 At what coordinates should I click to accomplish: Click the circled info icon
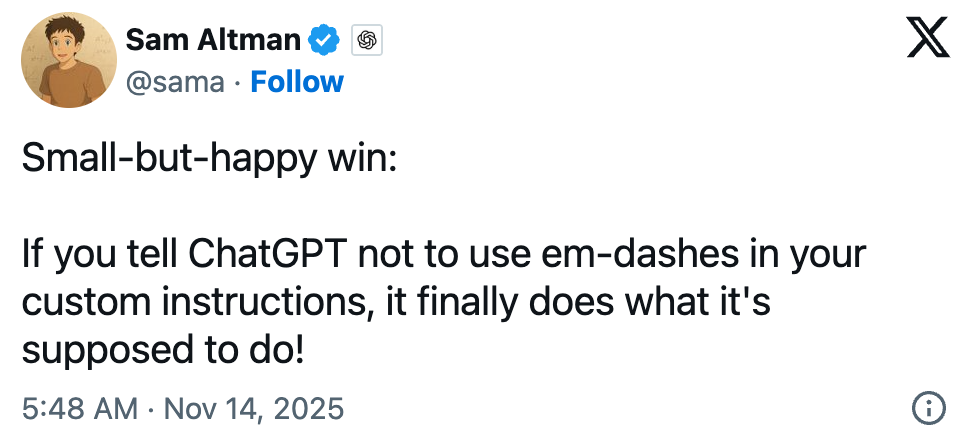point(929,408)
